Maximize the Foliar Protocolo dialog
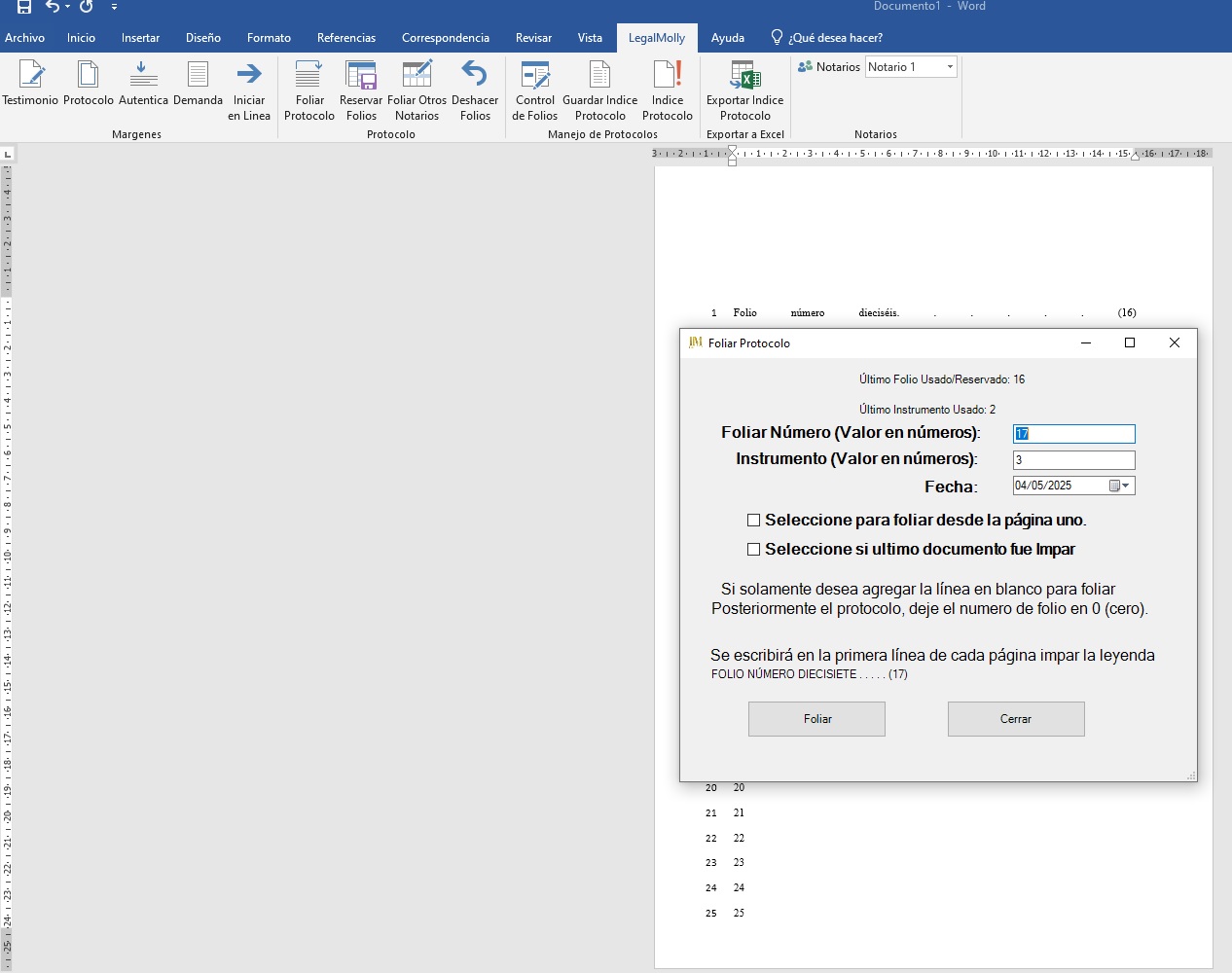Screen dimensions: 1232x973 1130,342
